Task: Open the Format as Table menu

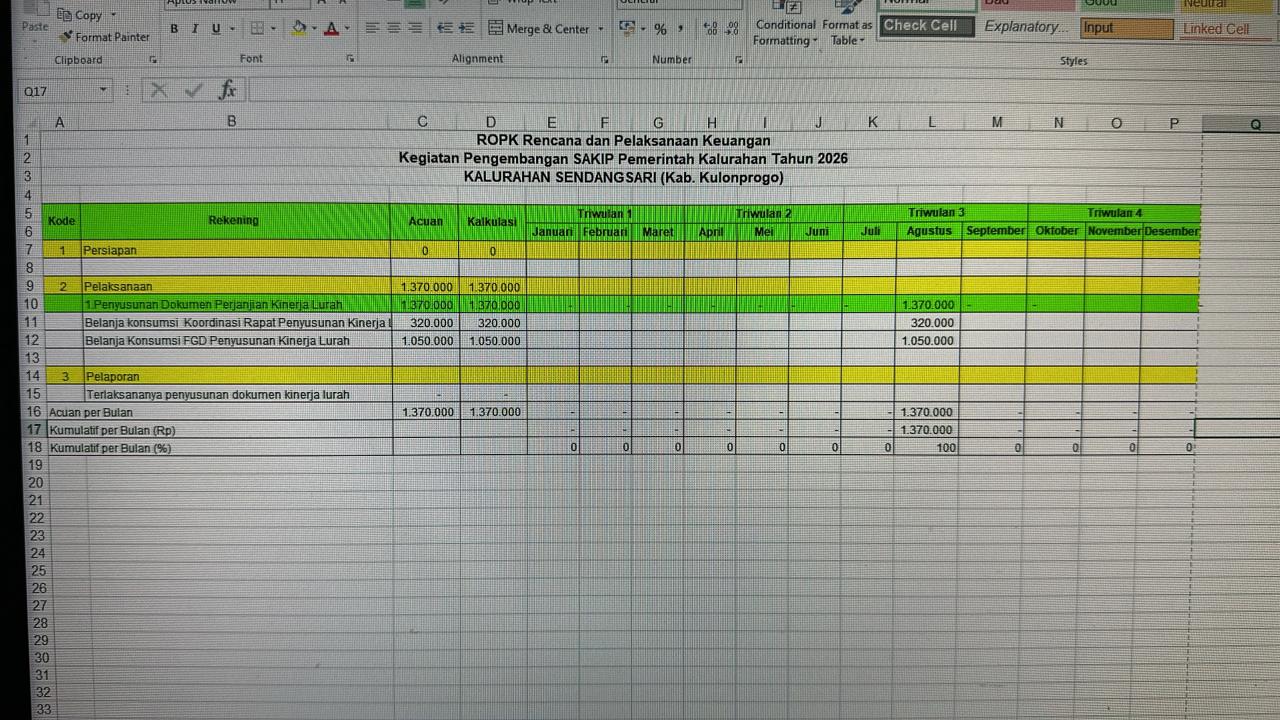Action: pyautogui.click(x=847, y=32)
